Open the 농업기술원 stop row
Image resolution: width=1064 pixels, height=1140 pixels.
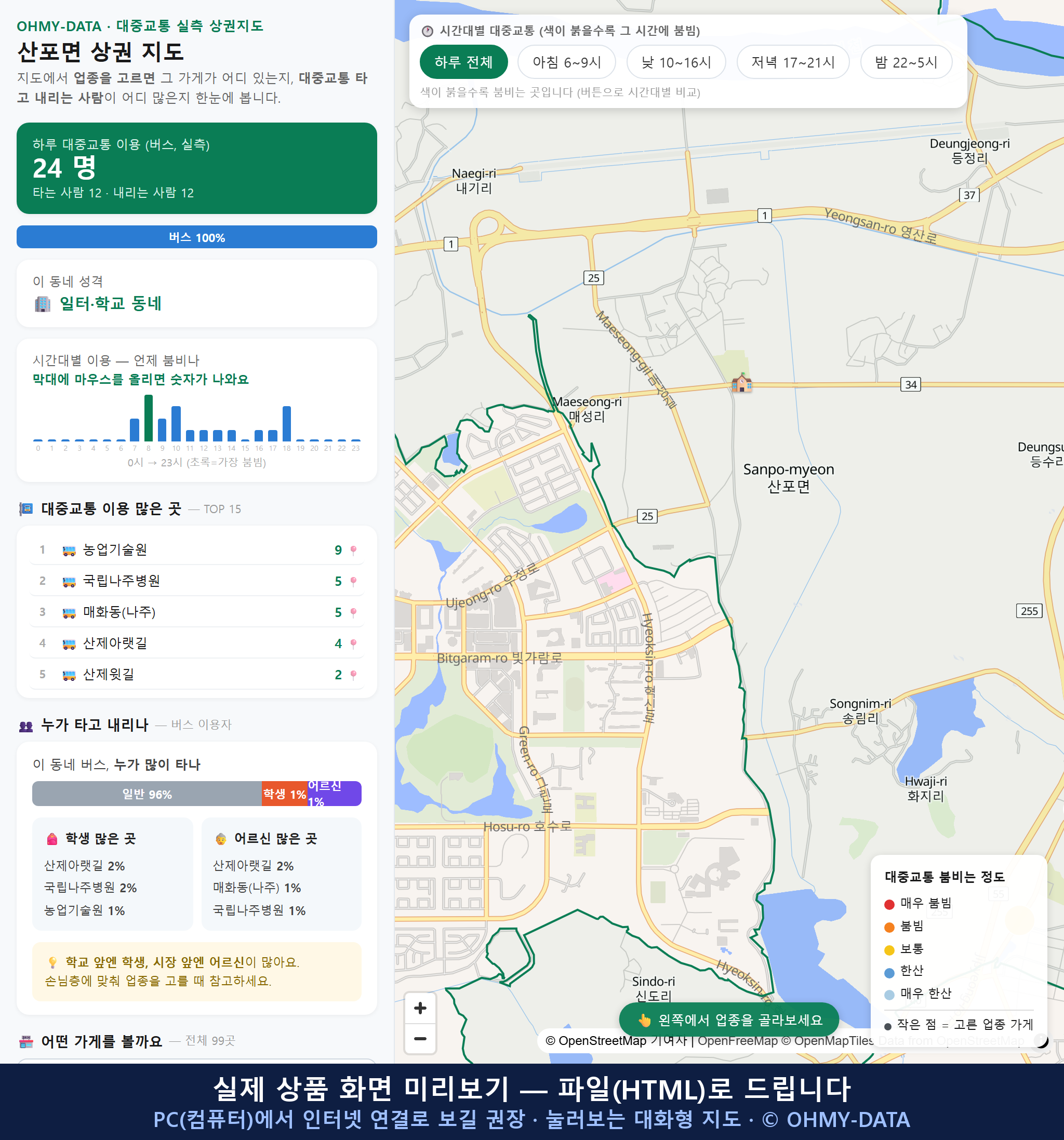click(197, 550)
